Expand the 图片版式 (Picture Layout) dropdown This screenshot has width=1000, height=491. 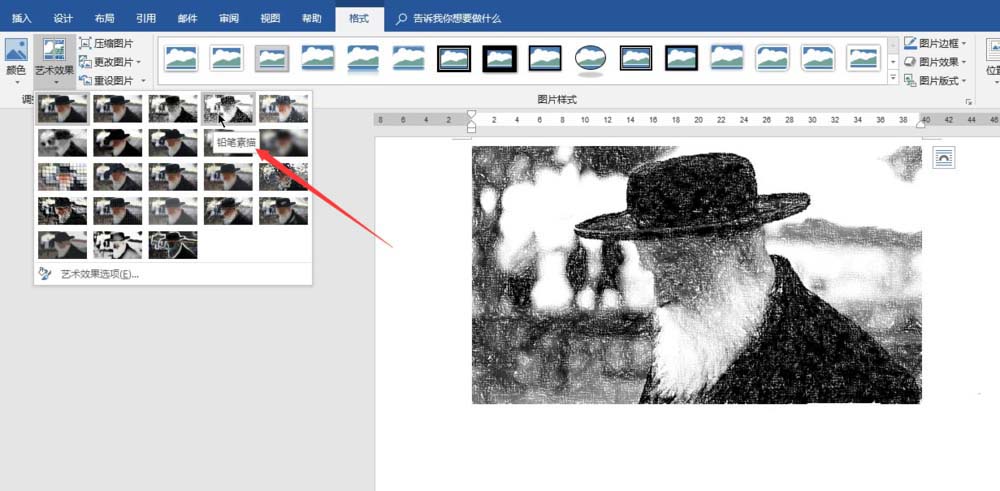click(x=937, y=80)
